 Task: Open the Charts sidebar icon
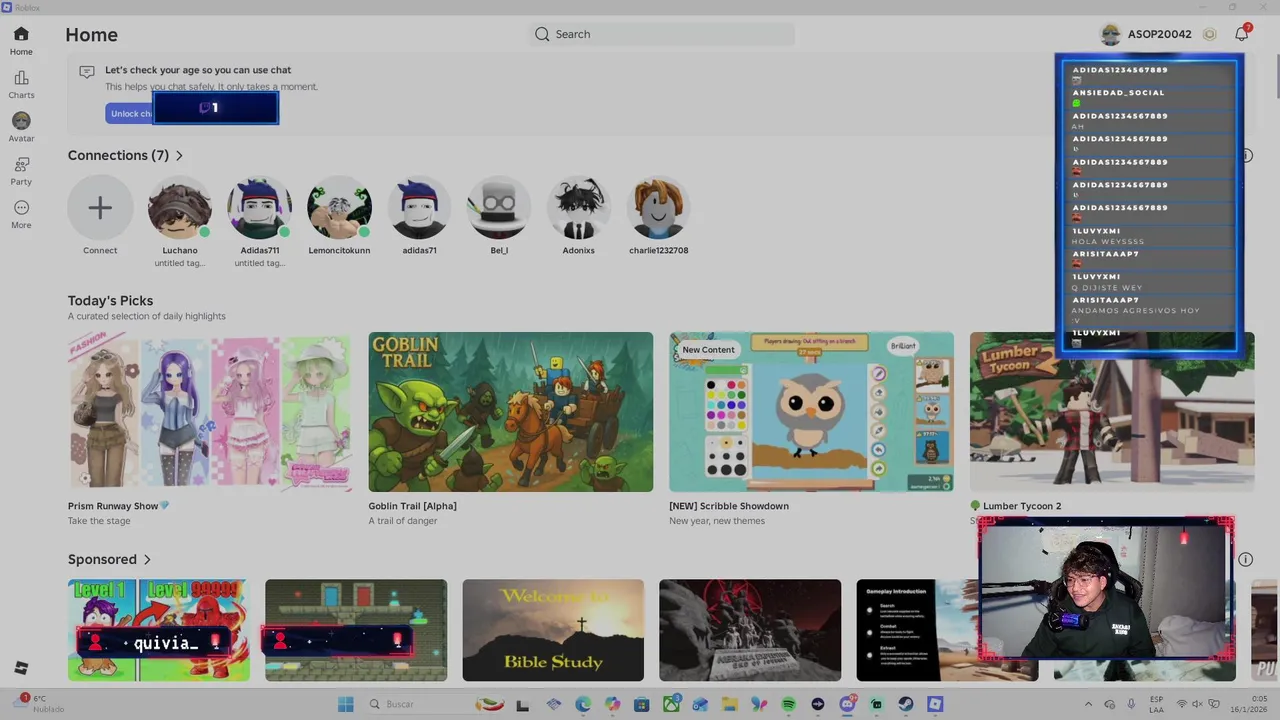pyautogui.click(x=21, y=78)
